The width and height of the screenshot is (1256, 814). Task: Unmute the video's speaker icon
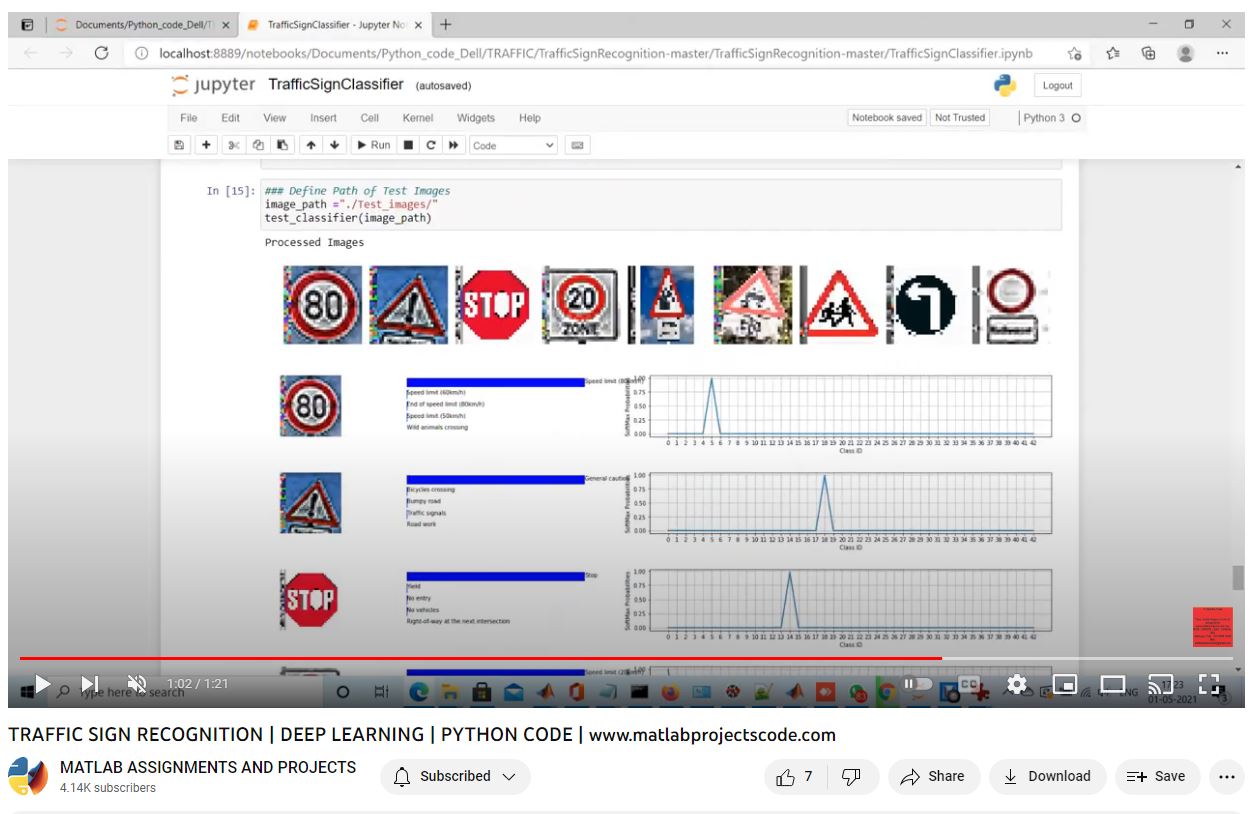(x=137, y=684)
